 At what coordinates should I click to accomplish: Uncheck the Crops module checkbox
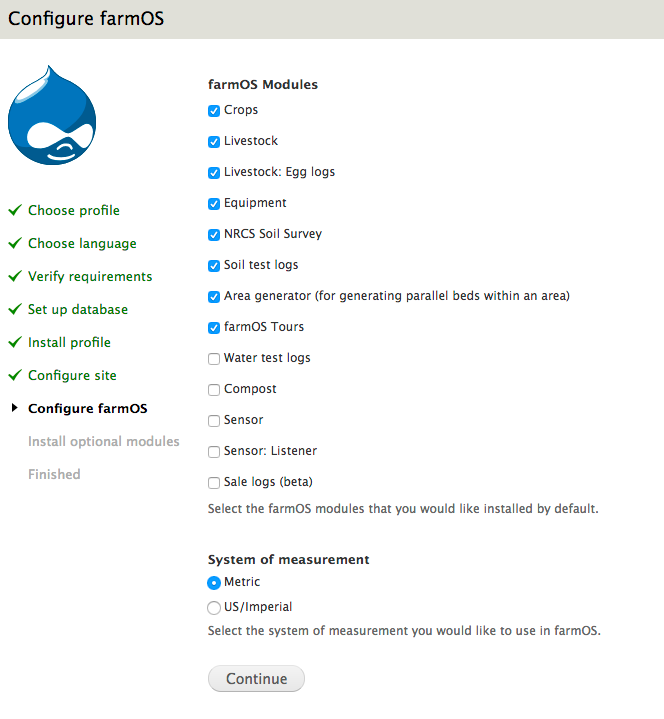pos(214,111)
